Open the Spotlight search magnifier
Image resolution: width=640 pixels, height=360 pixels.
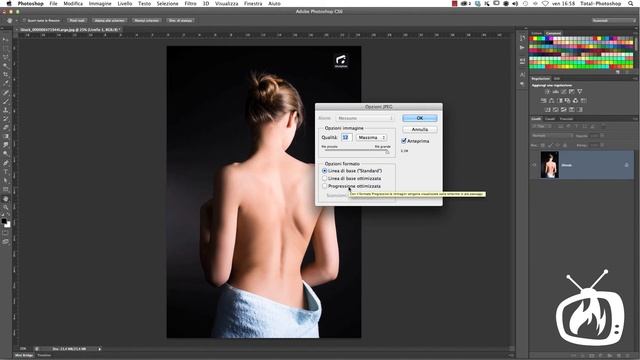[x=631, y=3]
